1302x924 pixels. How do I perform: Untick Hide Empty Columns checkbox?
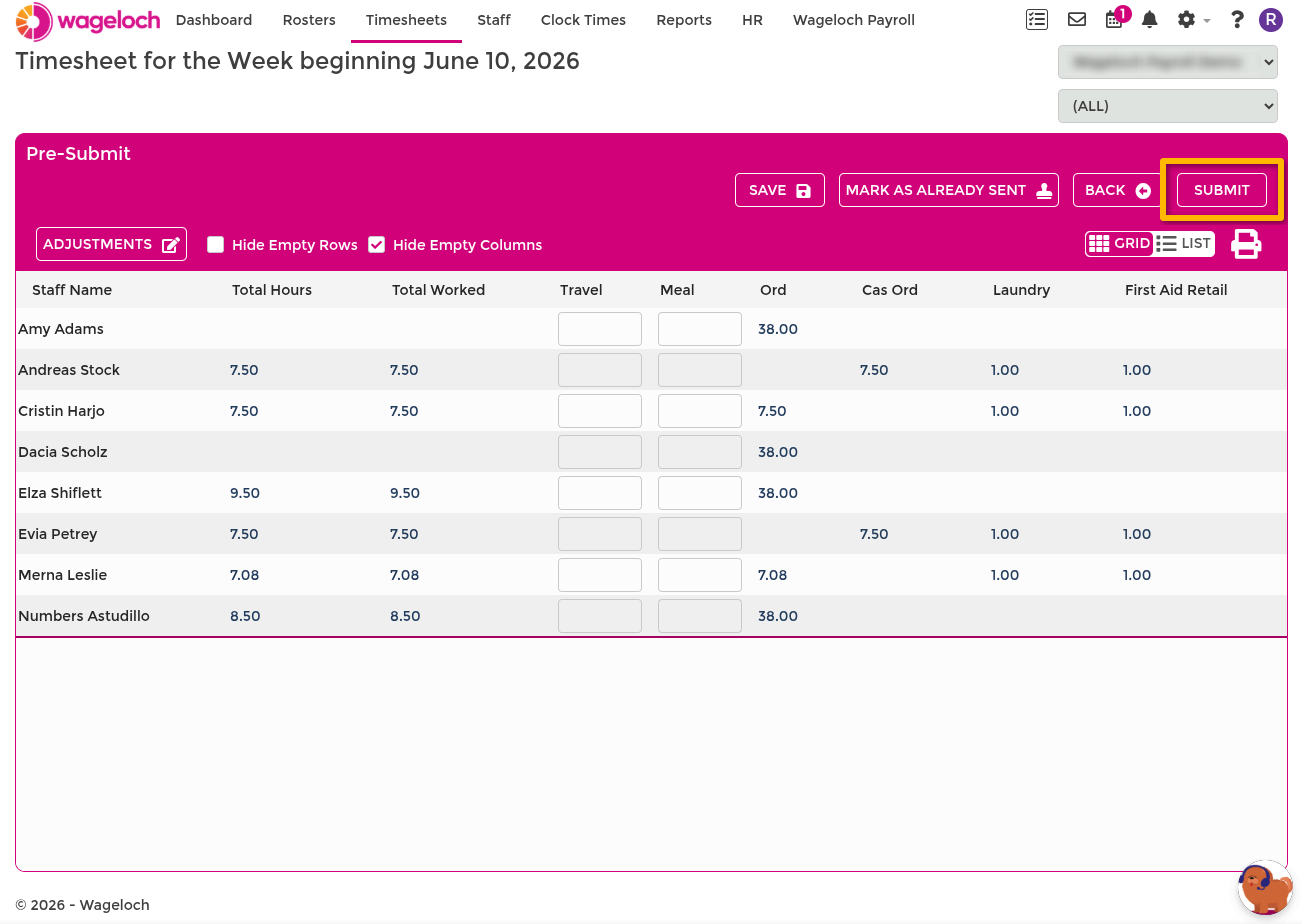click(x=376, y=244)
